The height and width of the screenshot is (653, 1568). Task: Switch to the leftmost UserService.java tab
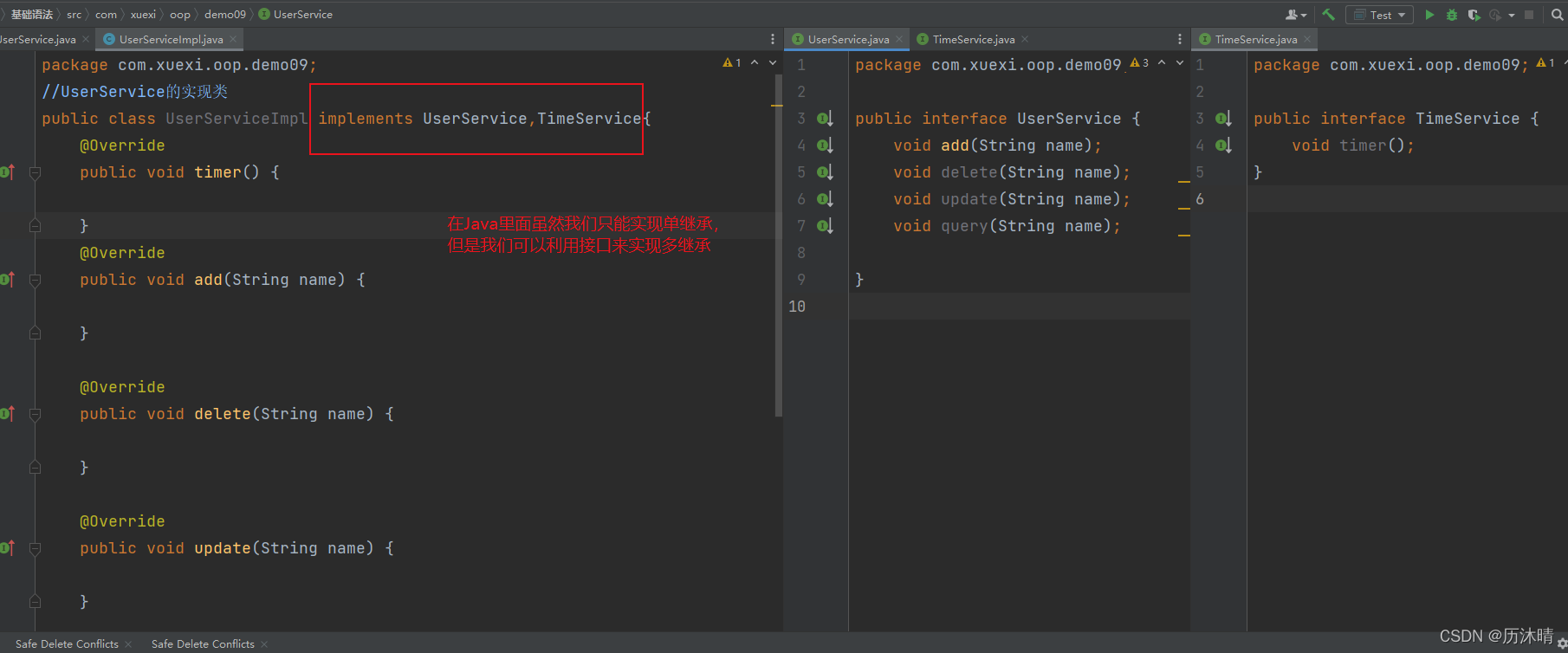pyautogui.click(x=37, y=39)
